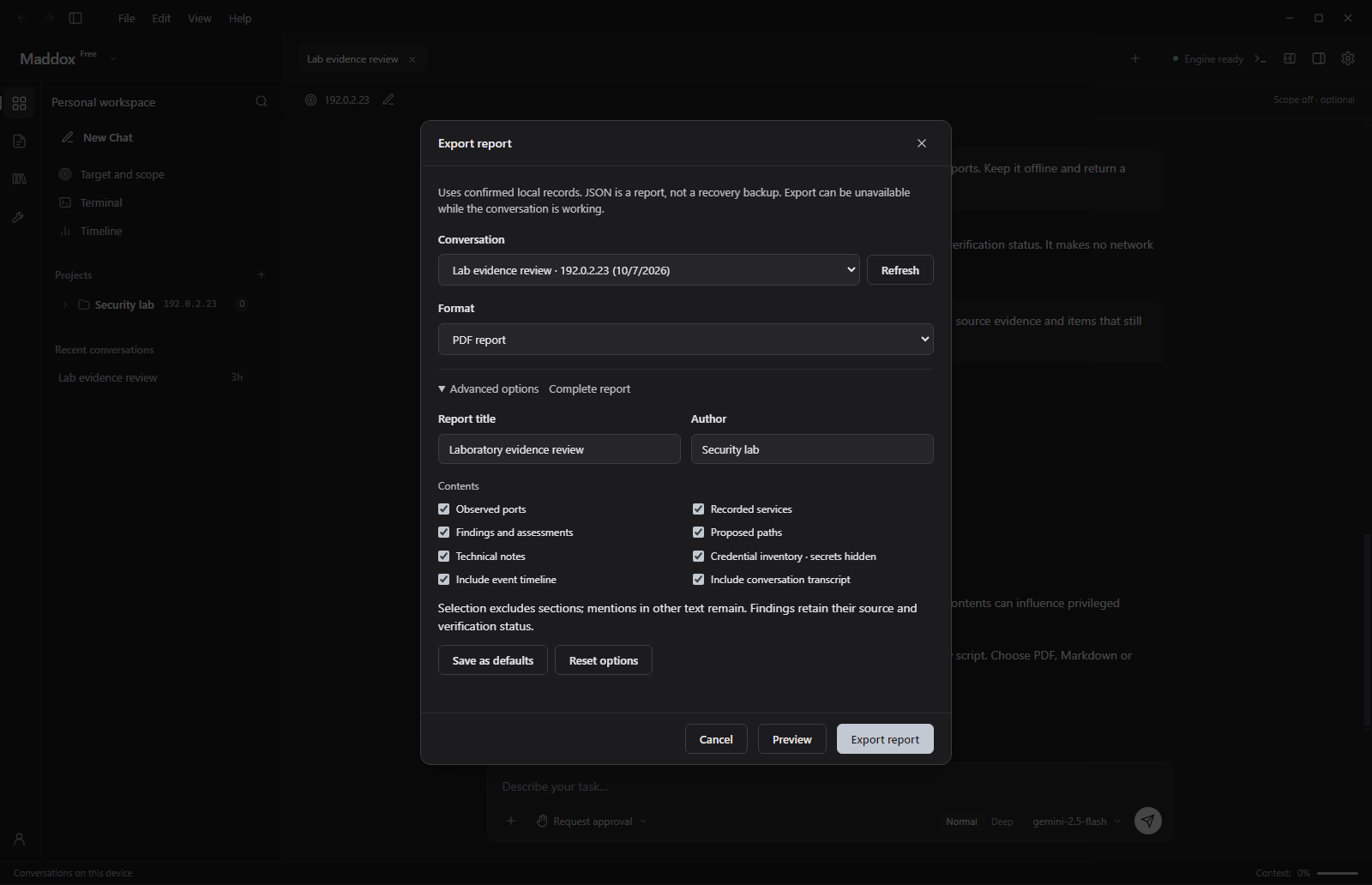
Task: Edit the 192.0.2.23 target with pencil icon
Action: click(388, 99)
